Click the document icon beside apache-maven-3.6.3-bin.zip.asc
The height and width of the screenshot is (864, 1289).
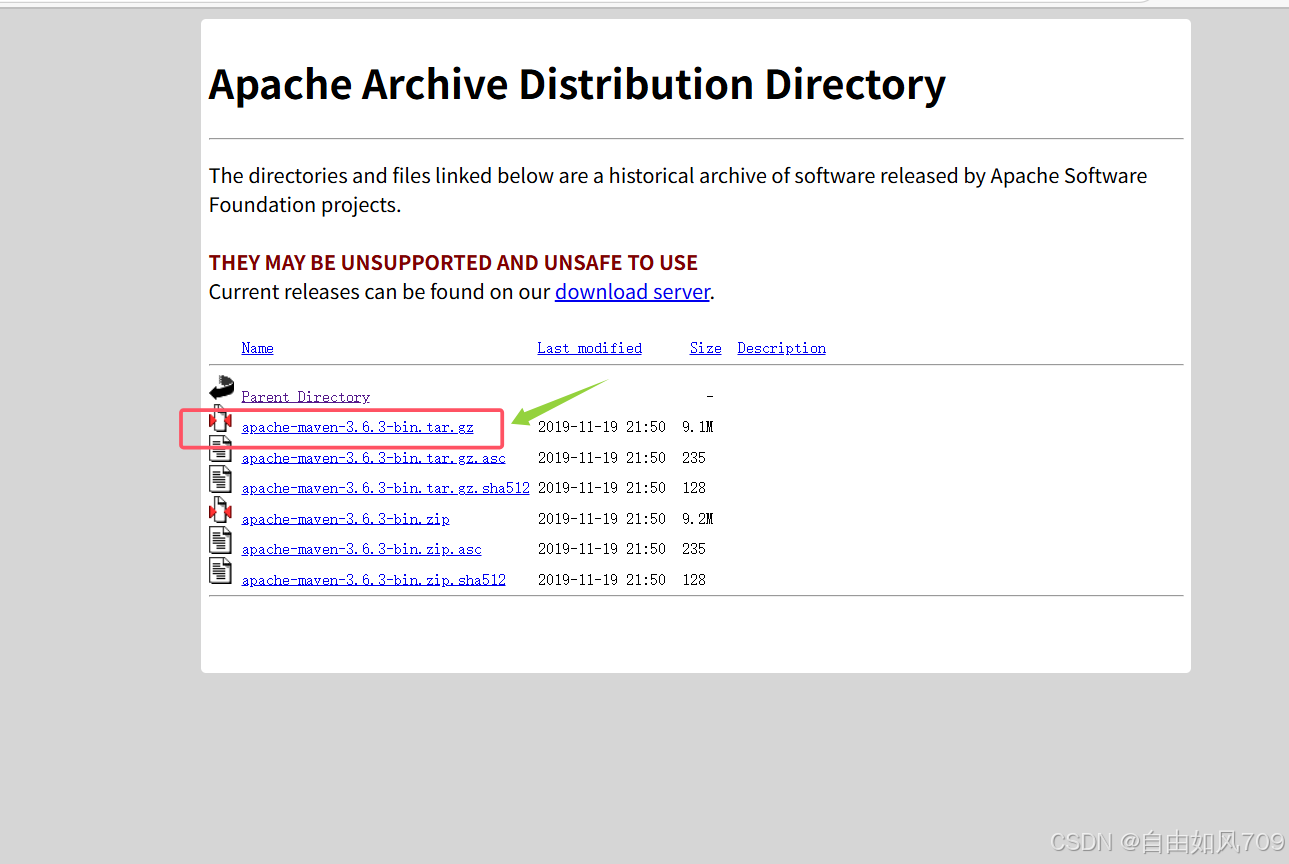tap(220, 541)
